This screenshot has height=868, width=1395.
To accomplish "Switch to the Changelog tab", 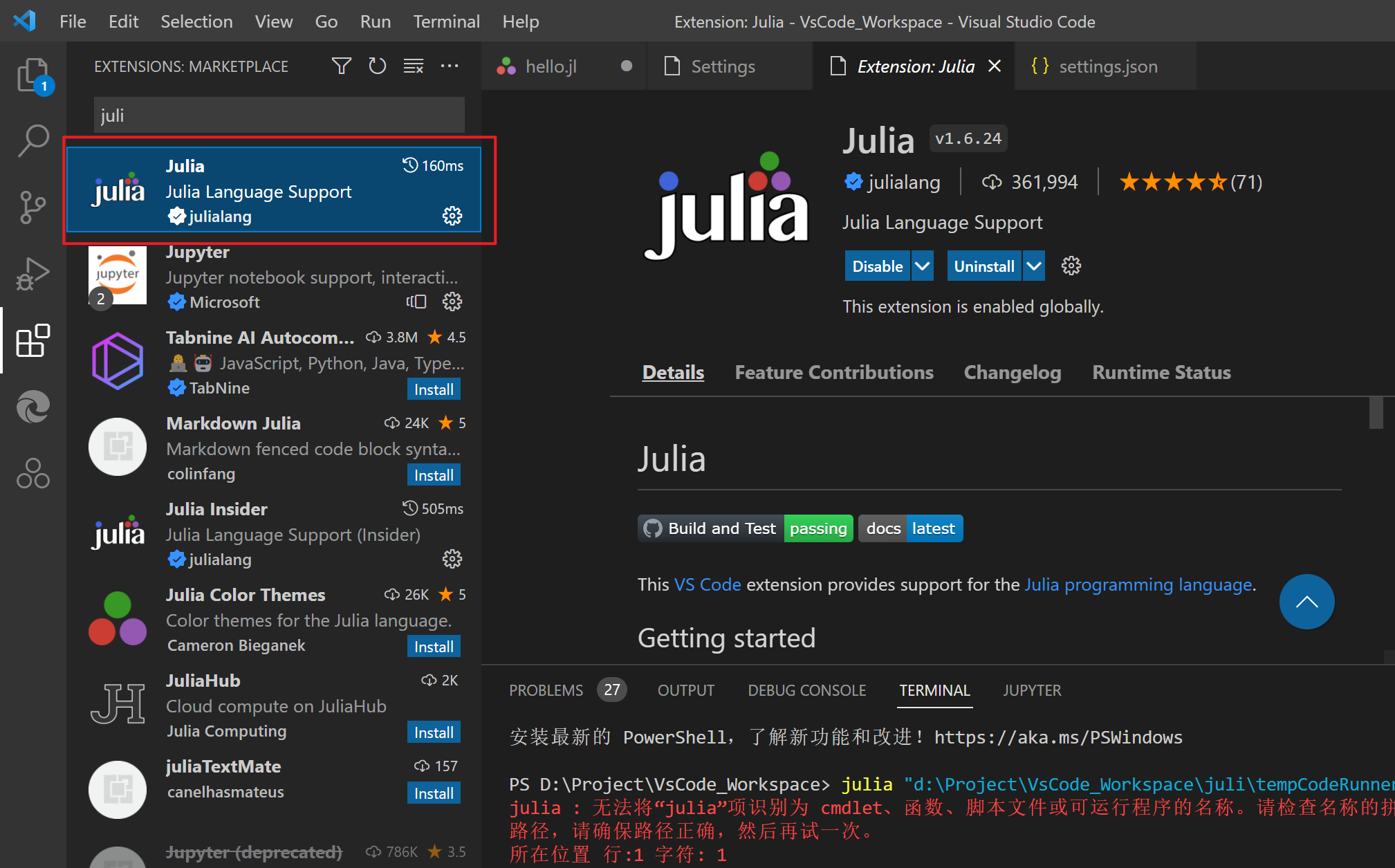I will 1012,372.
